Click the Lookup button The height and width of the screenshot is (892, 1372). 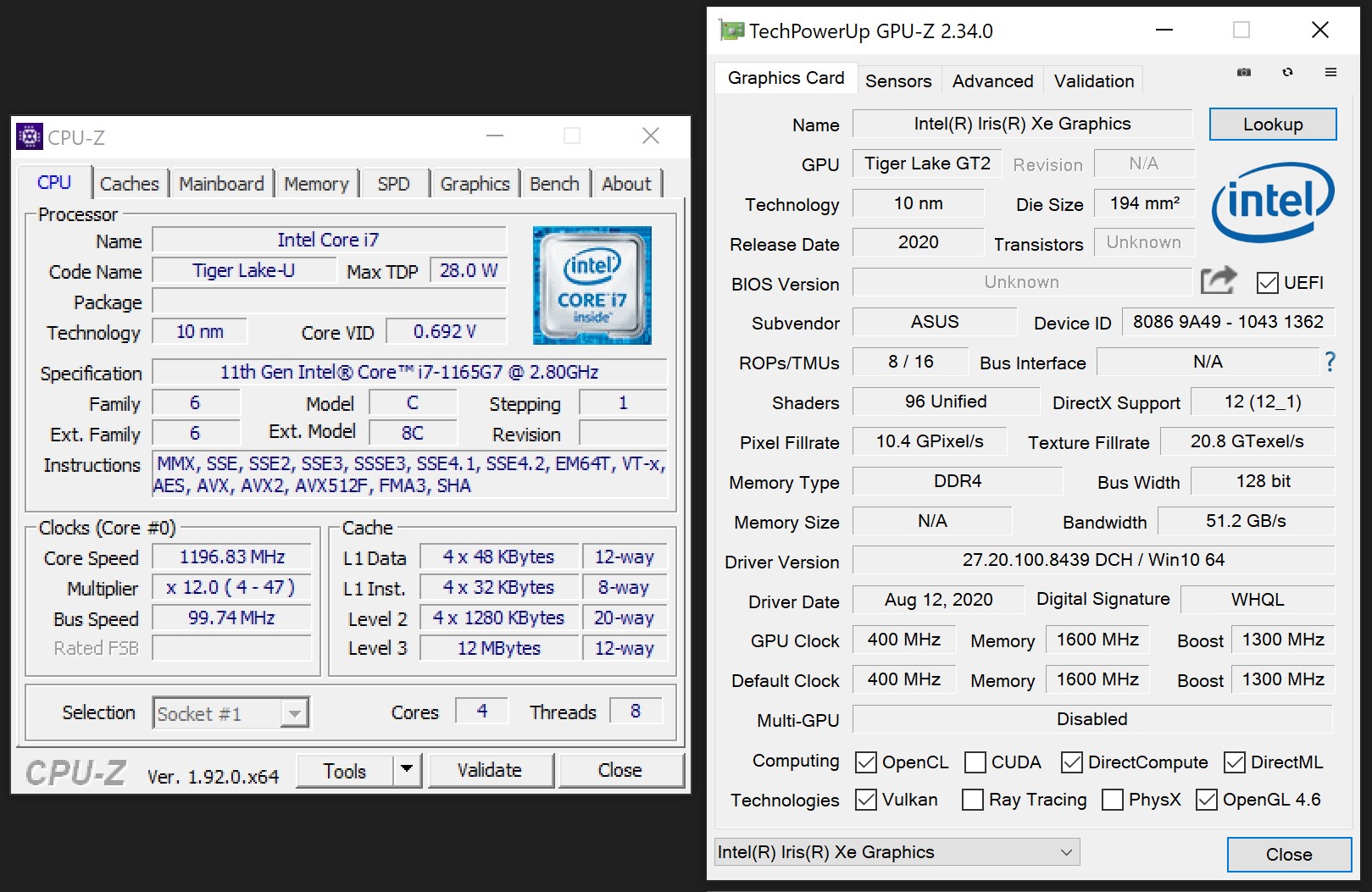tap(1273, 125)
